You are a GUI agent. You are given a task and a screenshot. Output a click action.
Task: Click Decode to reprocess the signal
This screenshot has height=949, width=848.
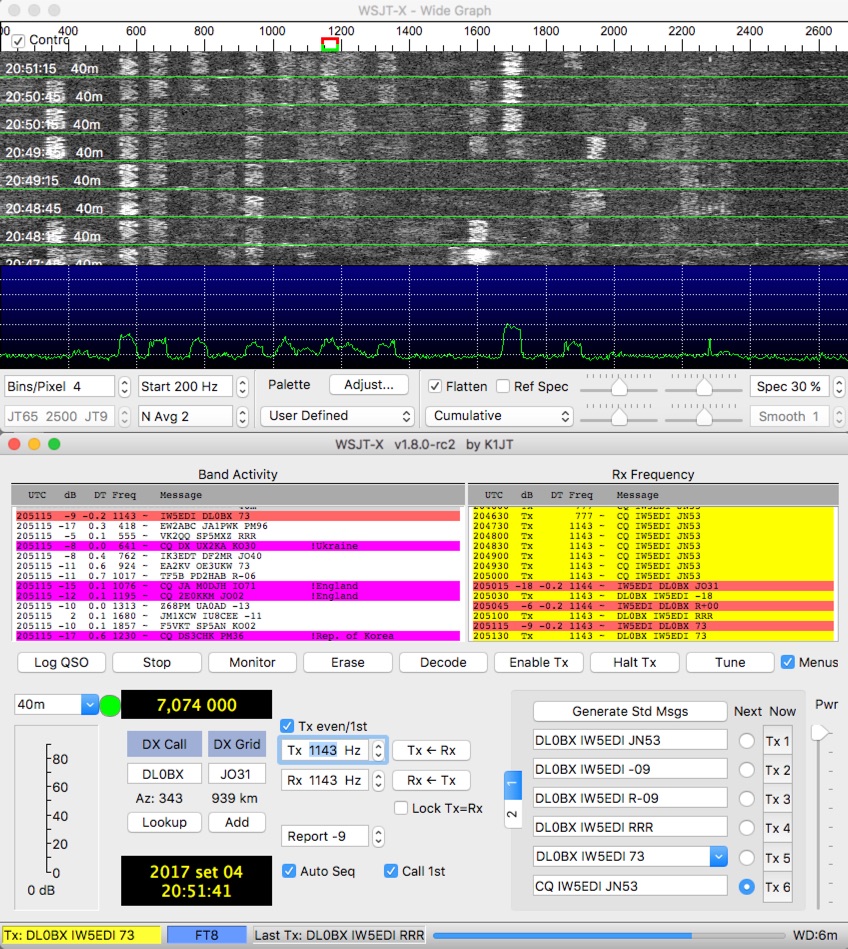click(442, 662)
